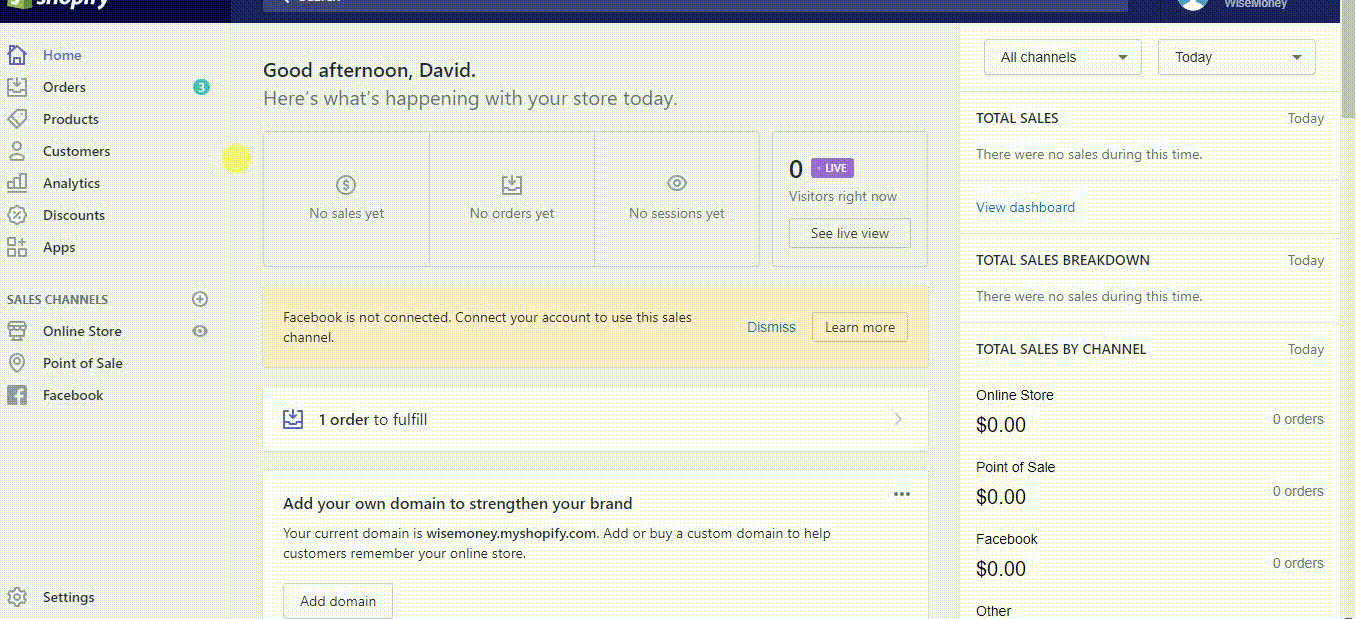
Task: Select the Customers person icon
Action: click(17, 151)
